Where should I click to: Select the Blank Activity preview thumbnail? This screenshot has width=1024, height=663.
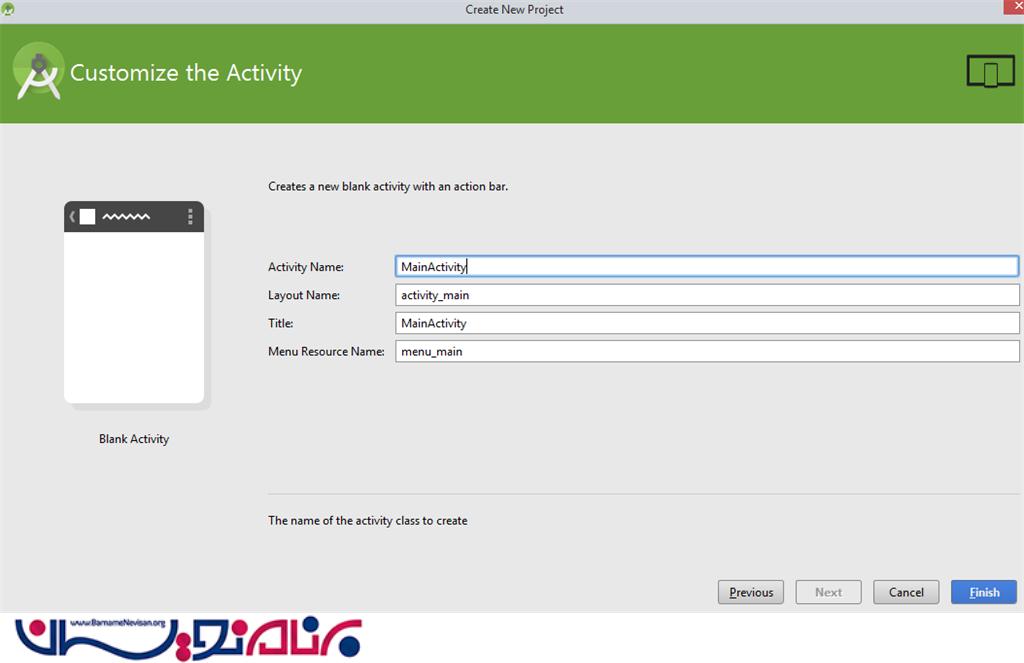point(134,302)
